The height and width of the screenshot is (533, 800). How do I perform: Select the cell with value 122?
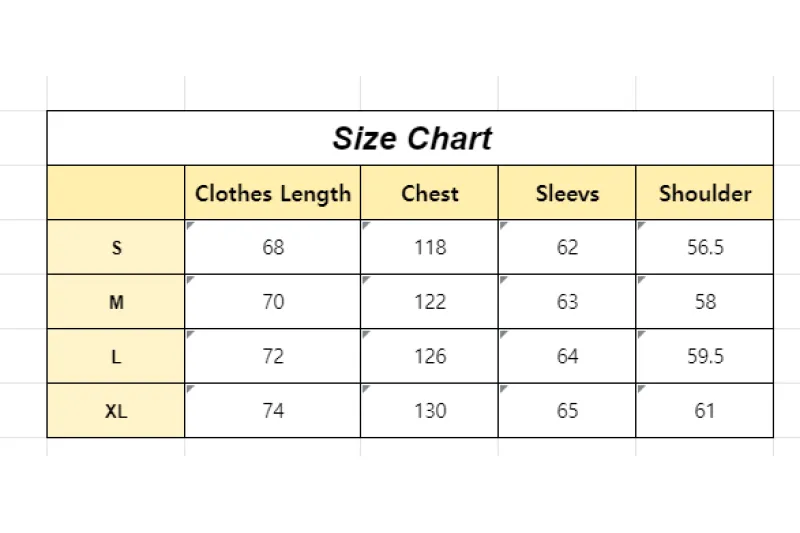429,302
